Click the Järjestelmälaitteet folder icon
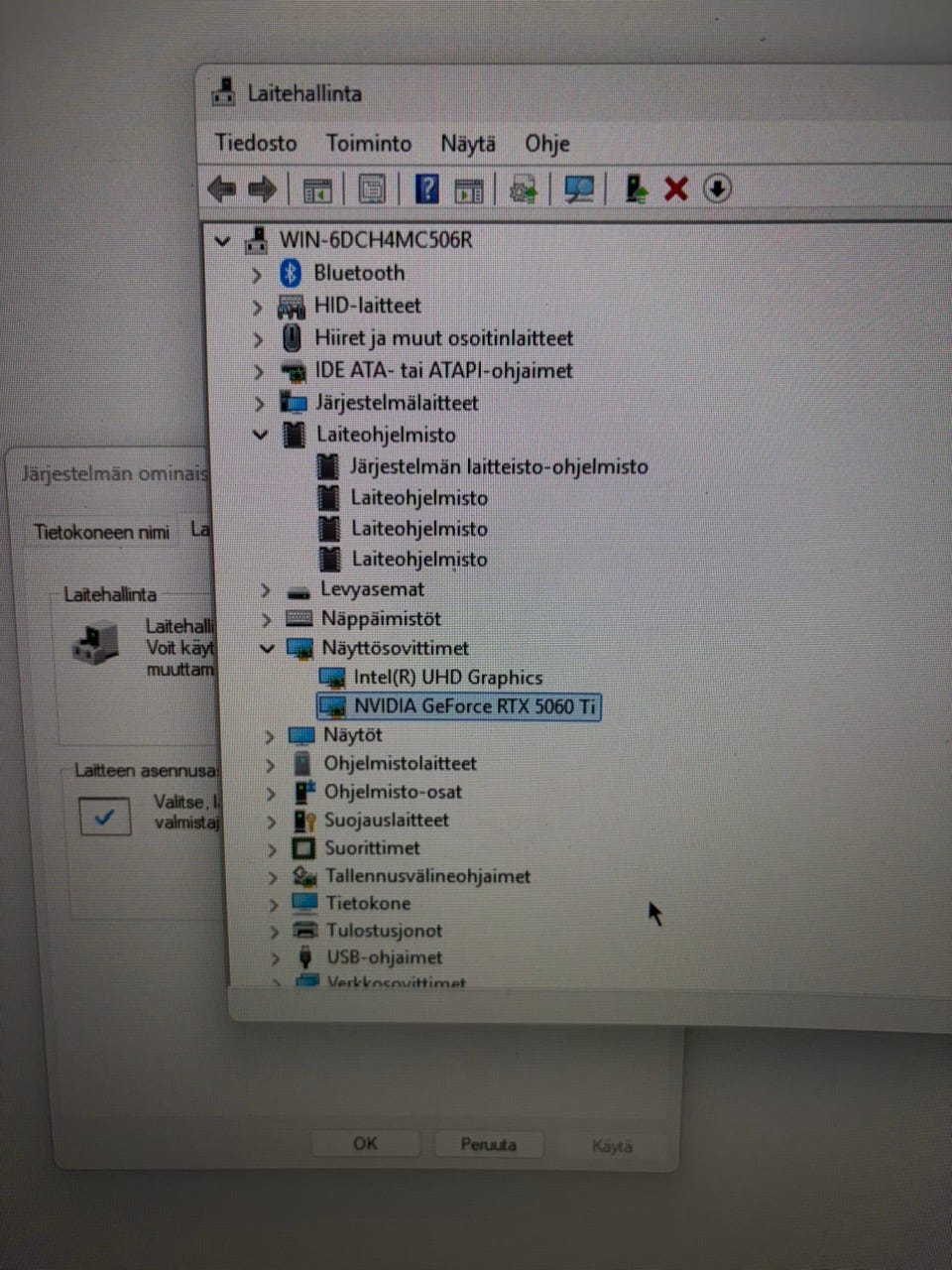Viewport: 952px width, 1270px height. [x=294, y=403]
